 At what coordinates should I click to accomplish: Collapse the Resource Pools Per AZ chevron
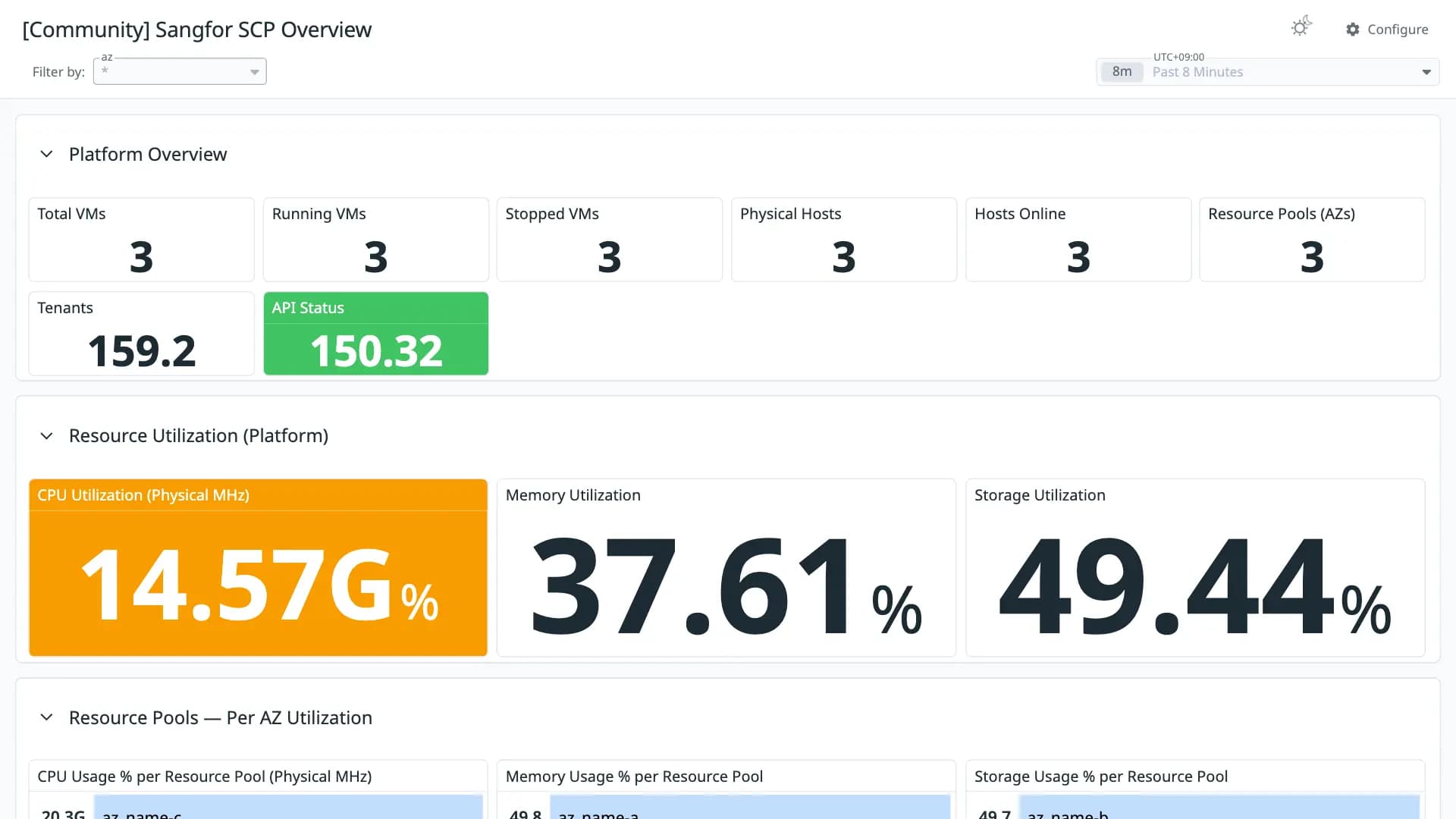(46, 717)
